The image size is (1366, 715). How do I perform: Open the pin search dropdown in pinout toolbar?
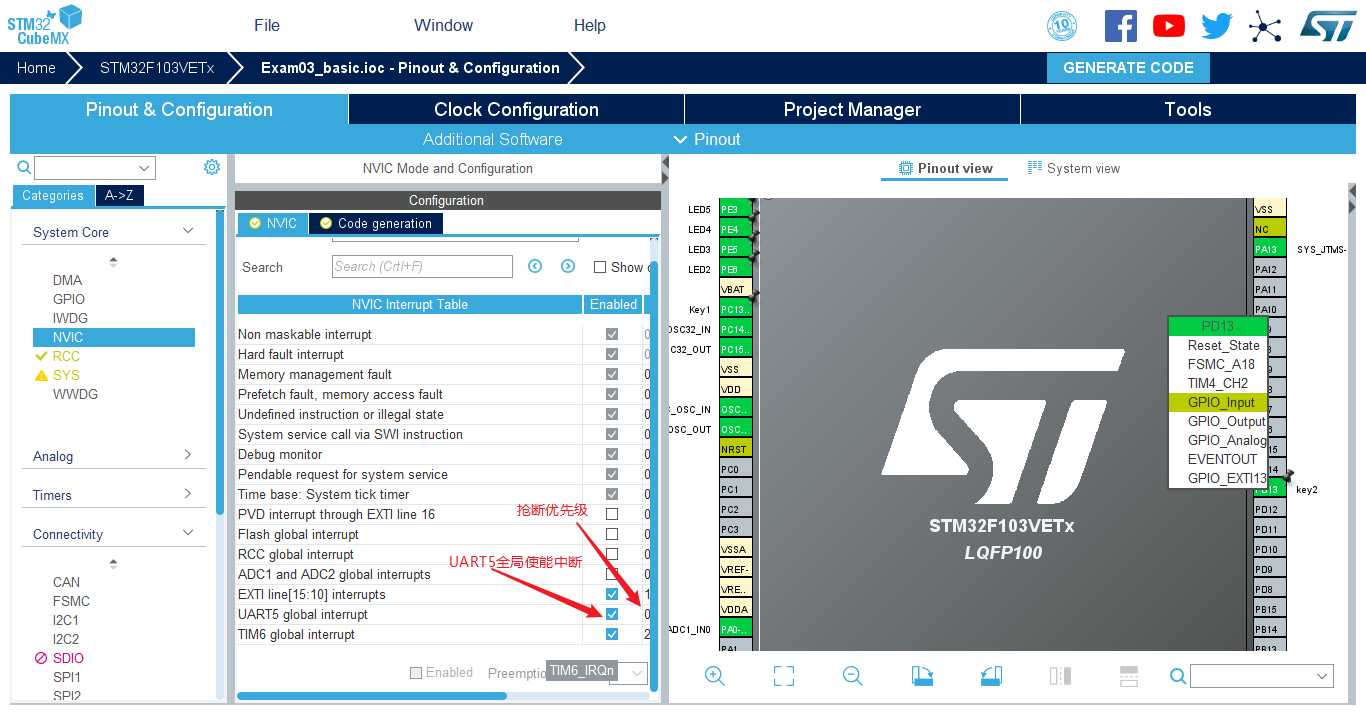(1323, 677)
